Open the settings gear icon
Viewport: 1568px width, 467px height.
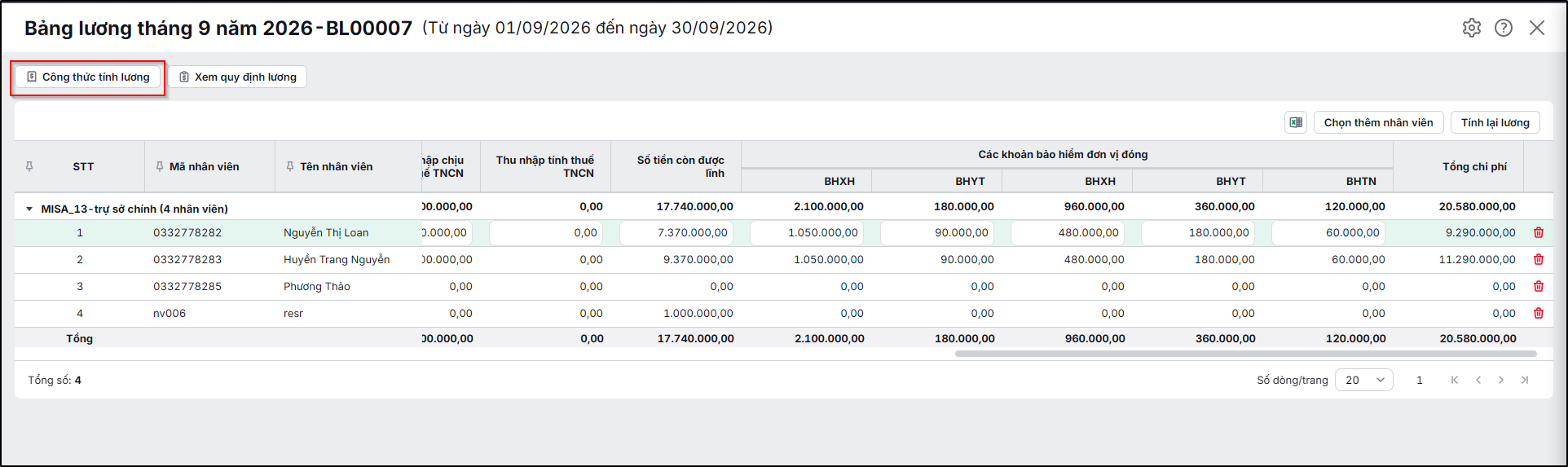[1472, 28]
